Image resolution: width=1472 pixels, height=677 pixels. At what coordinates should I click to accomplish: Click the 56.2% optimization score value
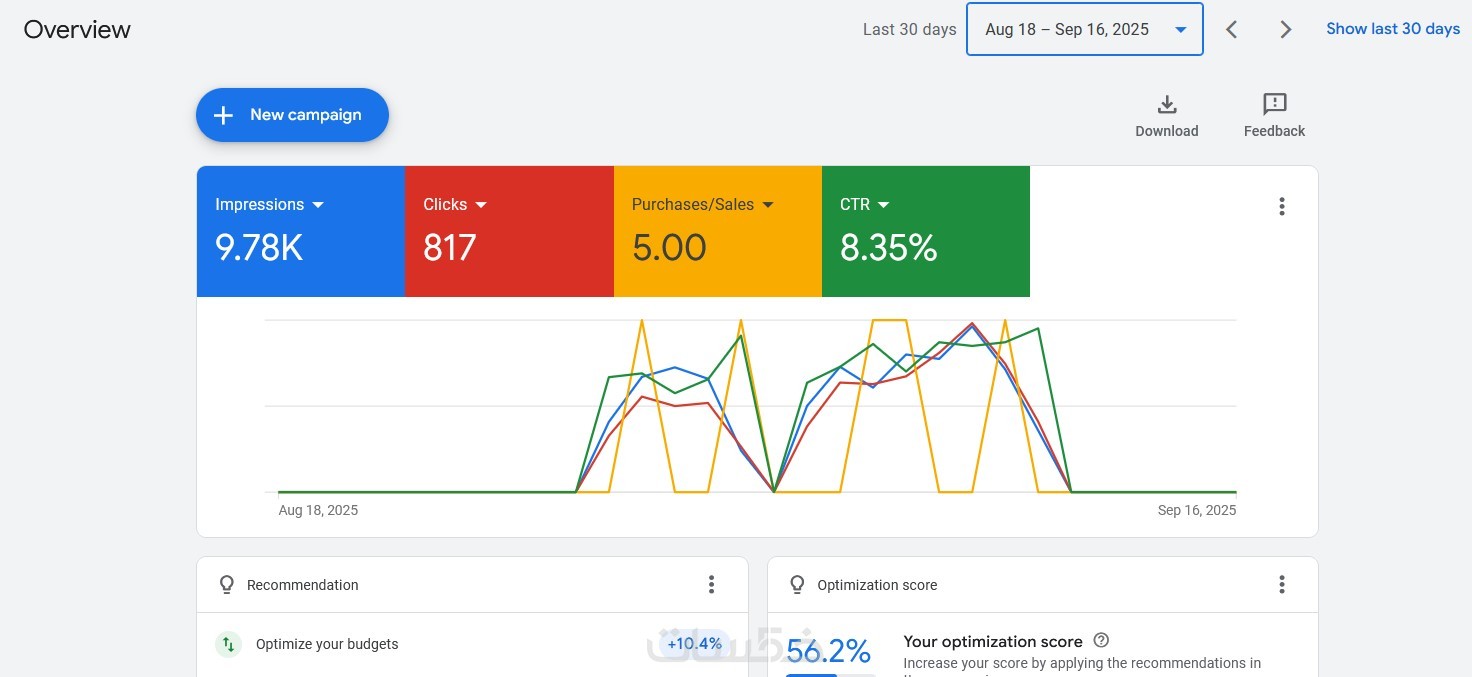pyautogui.click(x=828, y=651)
